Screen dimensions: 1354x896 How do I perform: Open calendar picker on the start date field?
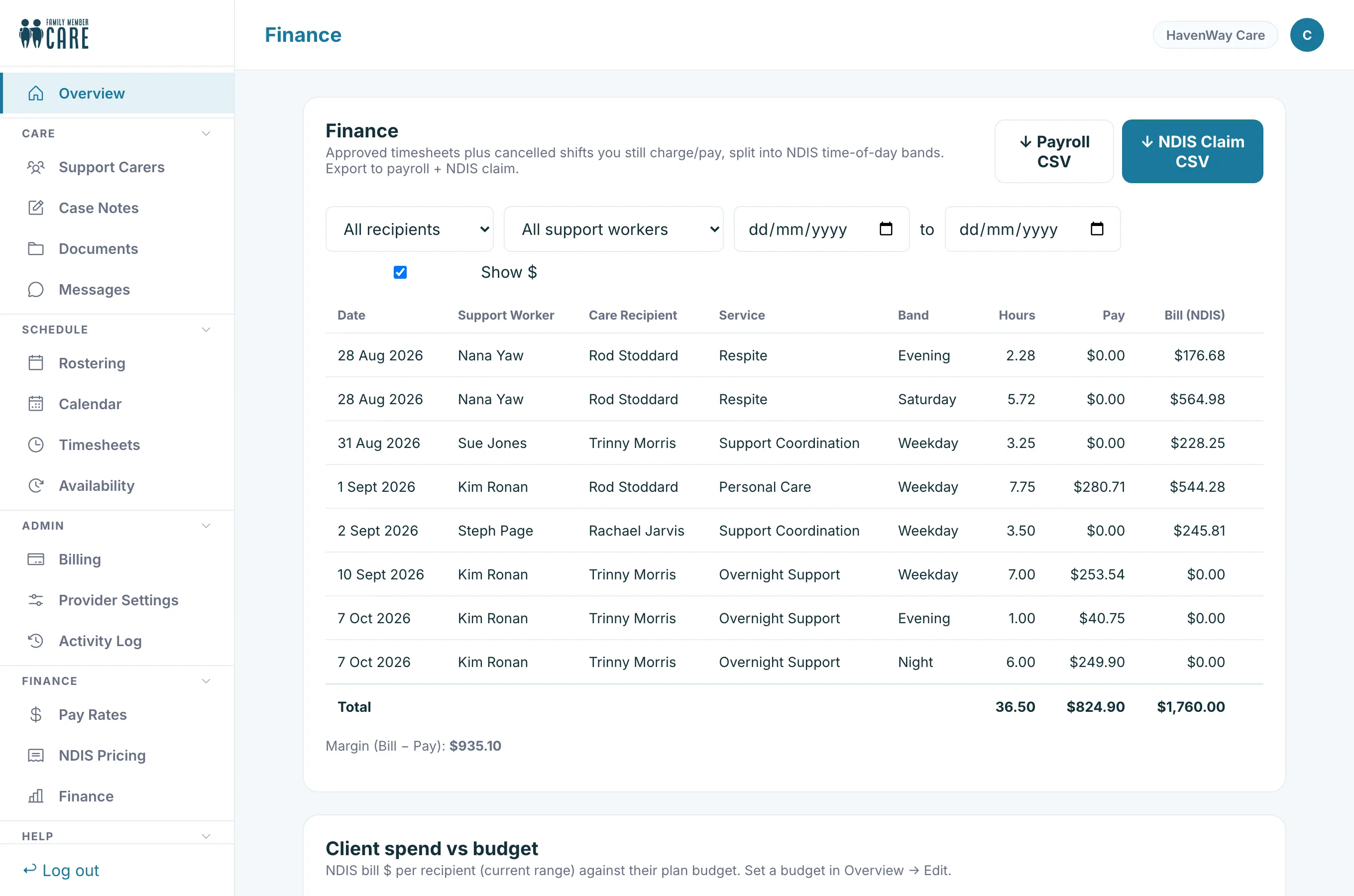(886, 229)
